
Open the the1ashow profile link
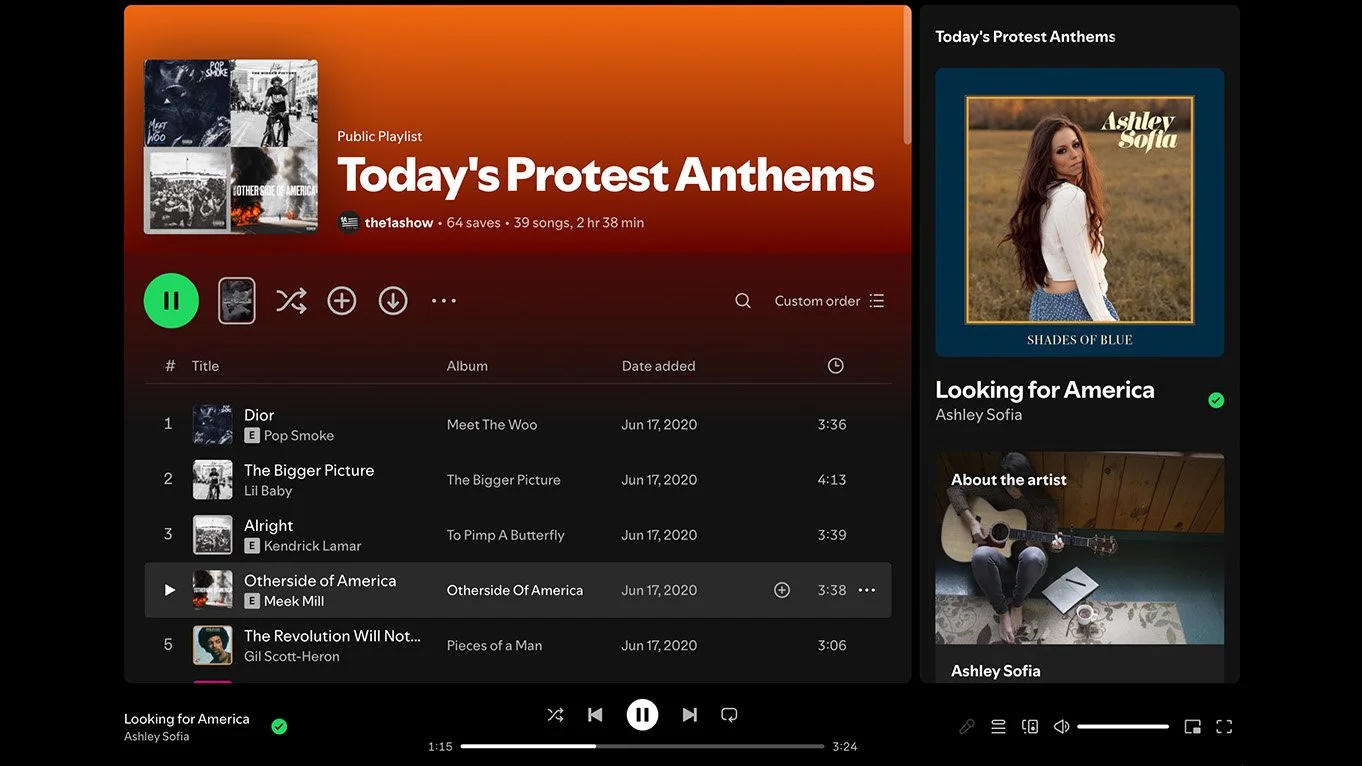399,223
